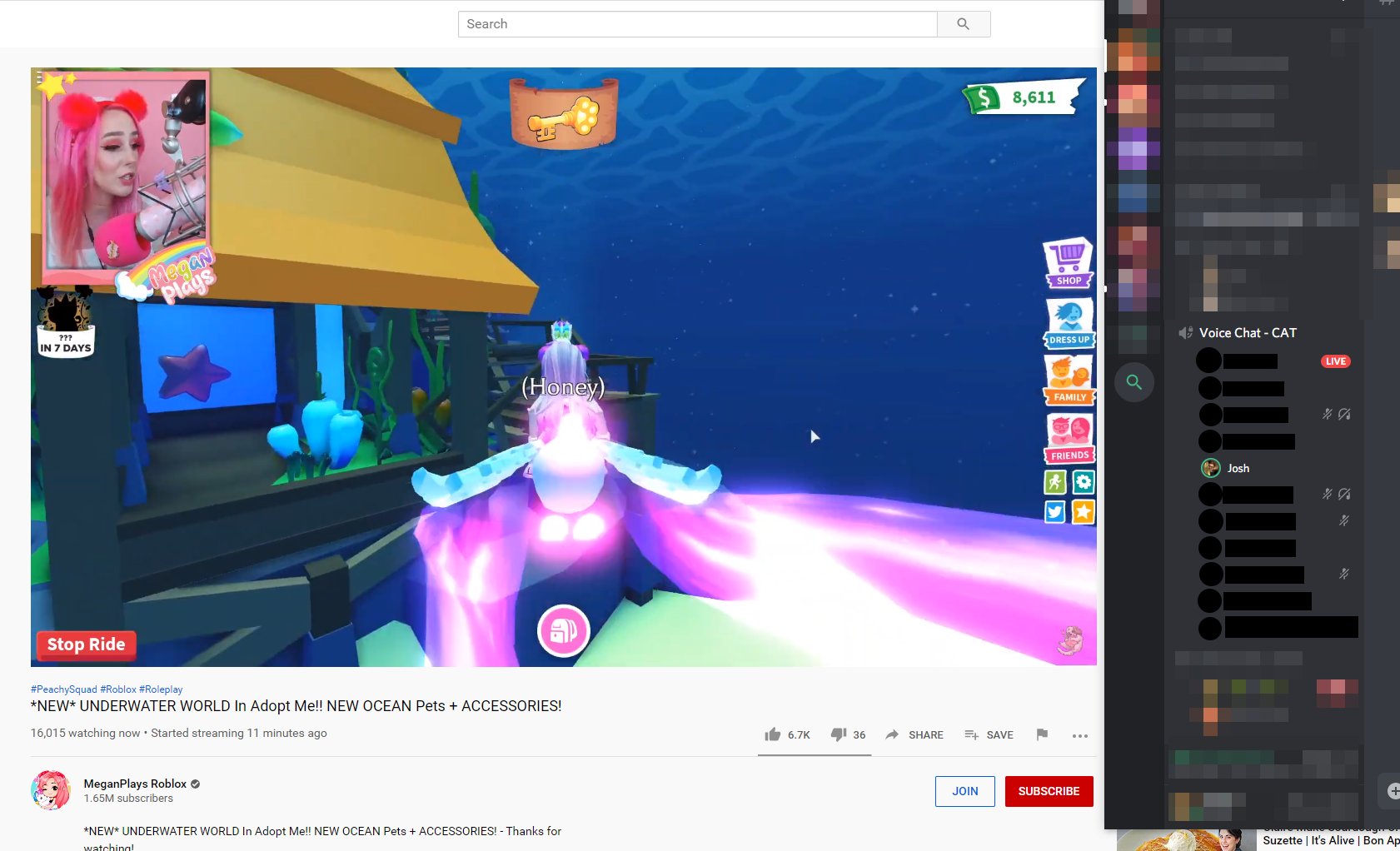Click the green running figure icon
This screenshot has height=851, width=1400.
pyautogui.click(x=1055, y=482)
